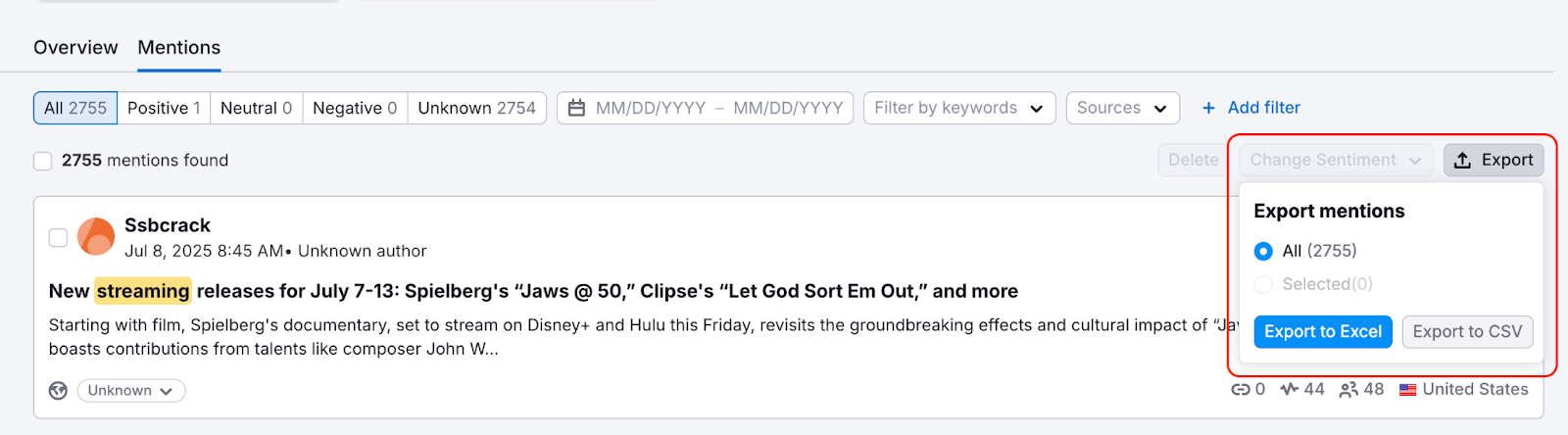Click the audience people icon showing 48

[x=1349, y=390]
